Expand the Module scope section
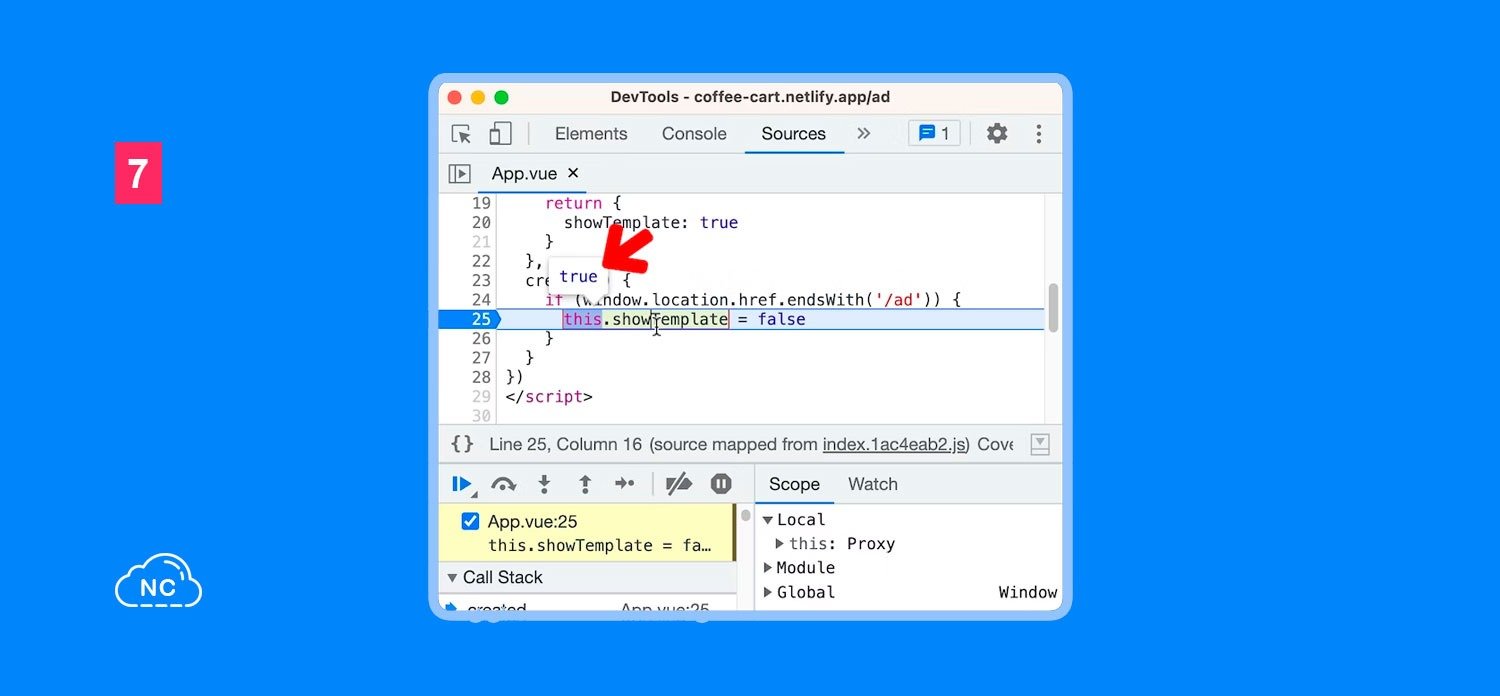 pyautogui.click(x=768, y=568)
